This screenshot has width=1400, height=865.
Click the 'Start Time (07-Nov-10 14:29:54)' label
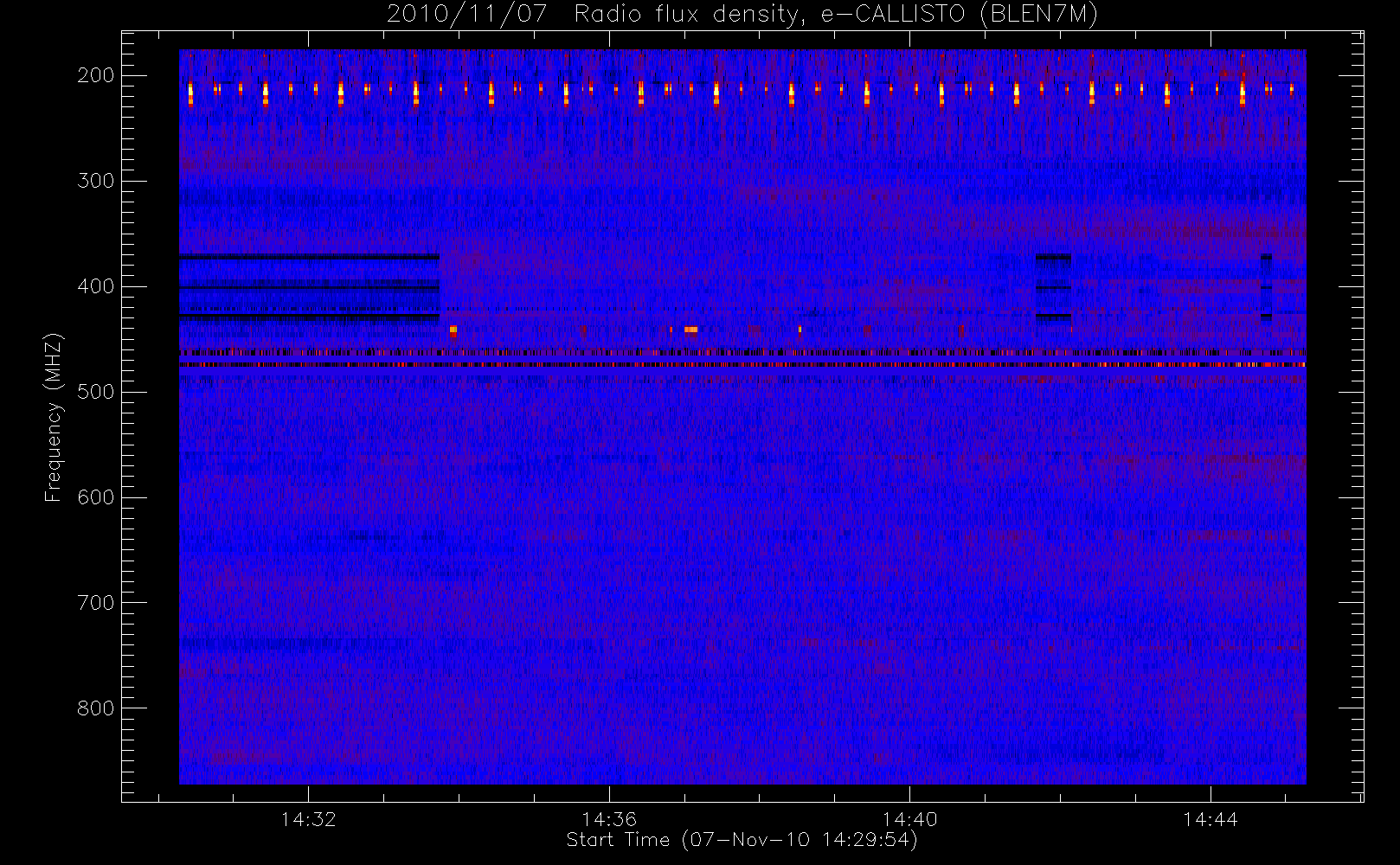tap(742, 840)
